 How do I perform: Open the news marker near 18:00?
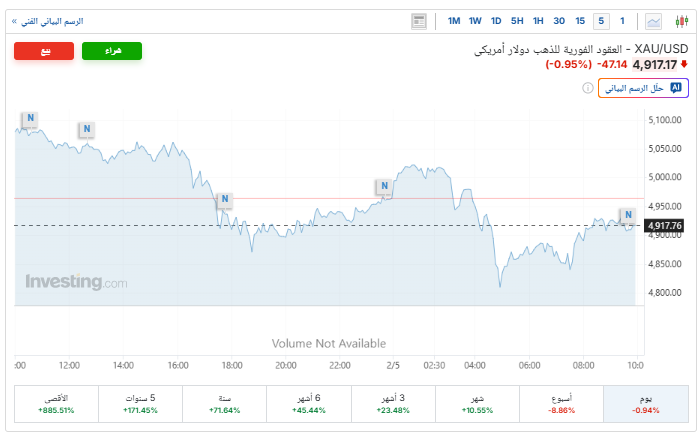click(x=226, y=199)
